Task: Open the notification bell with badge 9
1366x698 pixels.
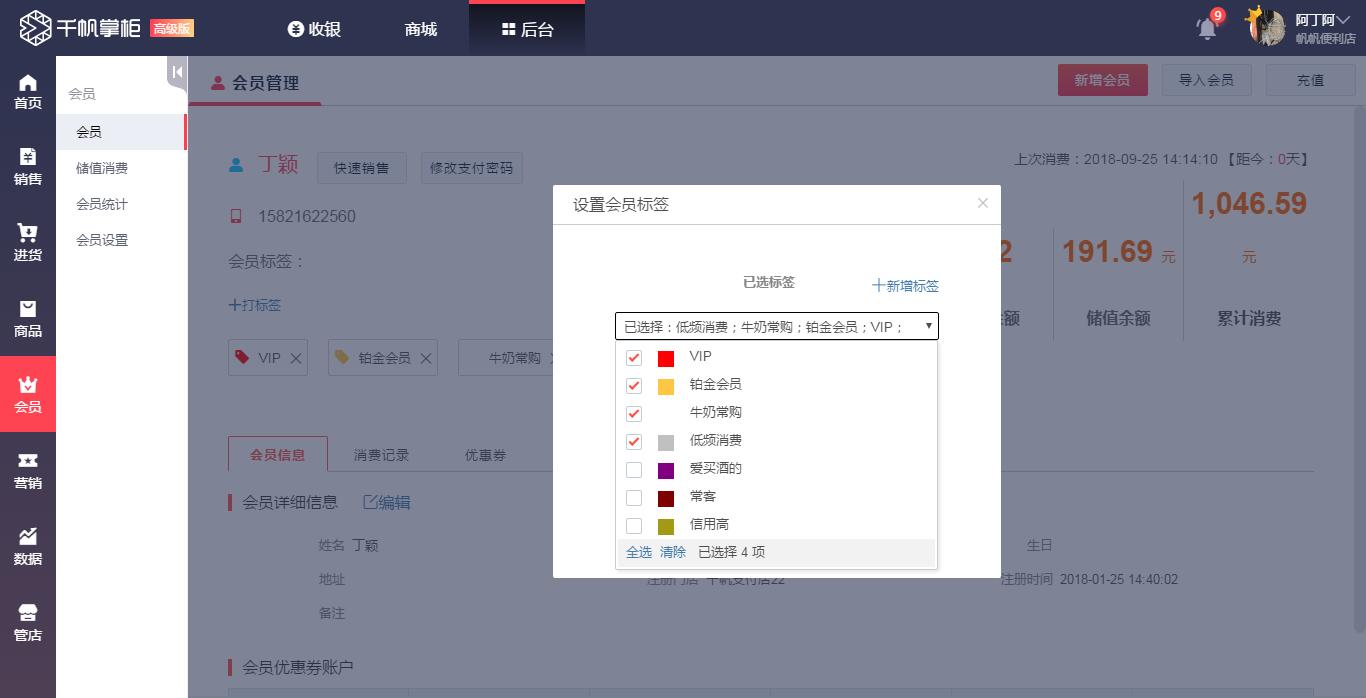Action: point(1205,29)
